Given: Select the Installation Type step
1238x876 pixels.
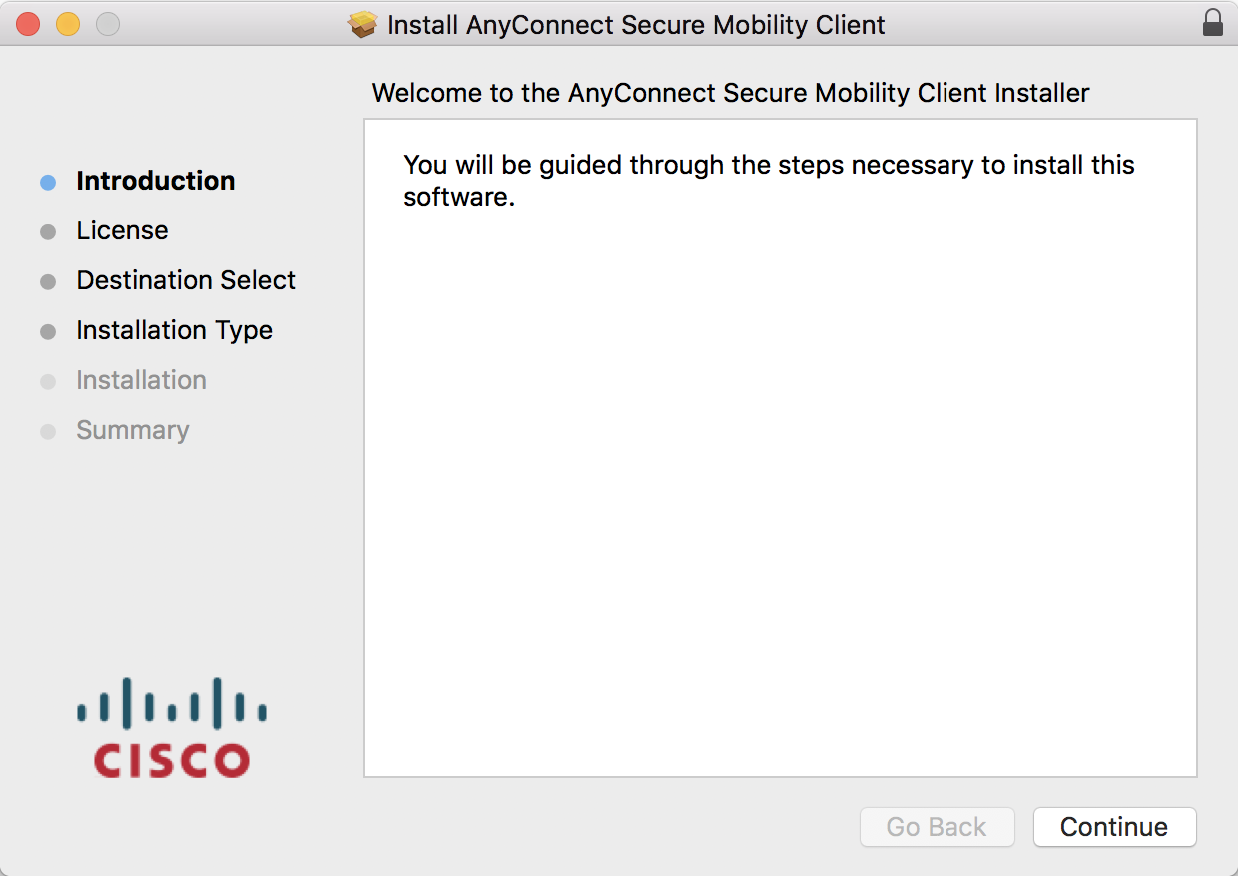Looking at the screenshot, I should pyautogui.click(x=174, y=331).
